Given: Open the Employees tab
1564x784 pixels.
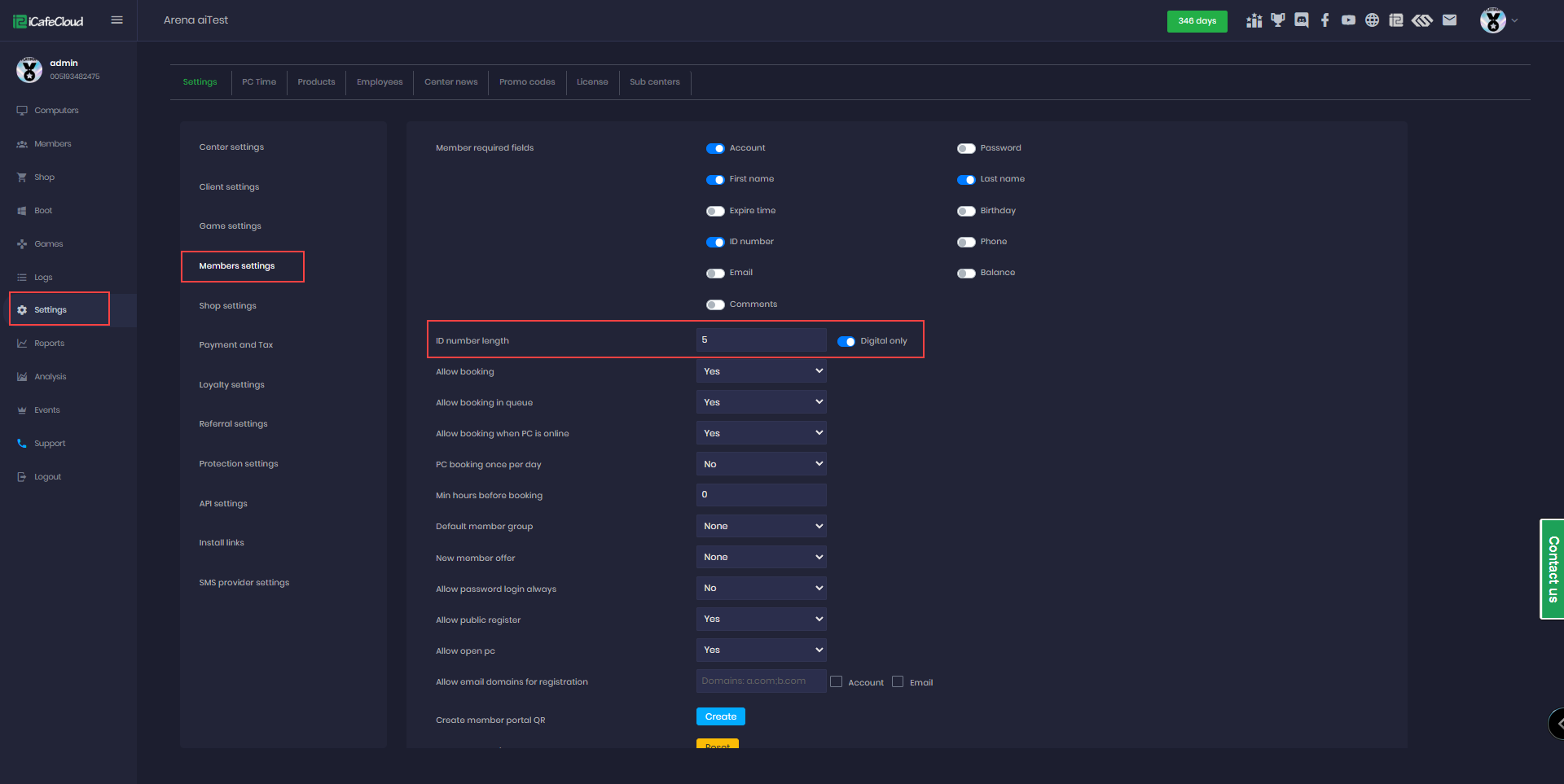Looking at the screenshot, I should click(x=380, y=82).
